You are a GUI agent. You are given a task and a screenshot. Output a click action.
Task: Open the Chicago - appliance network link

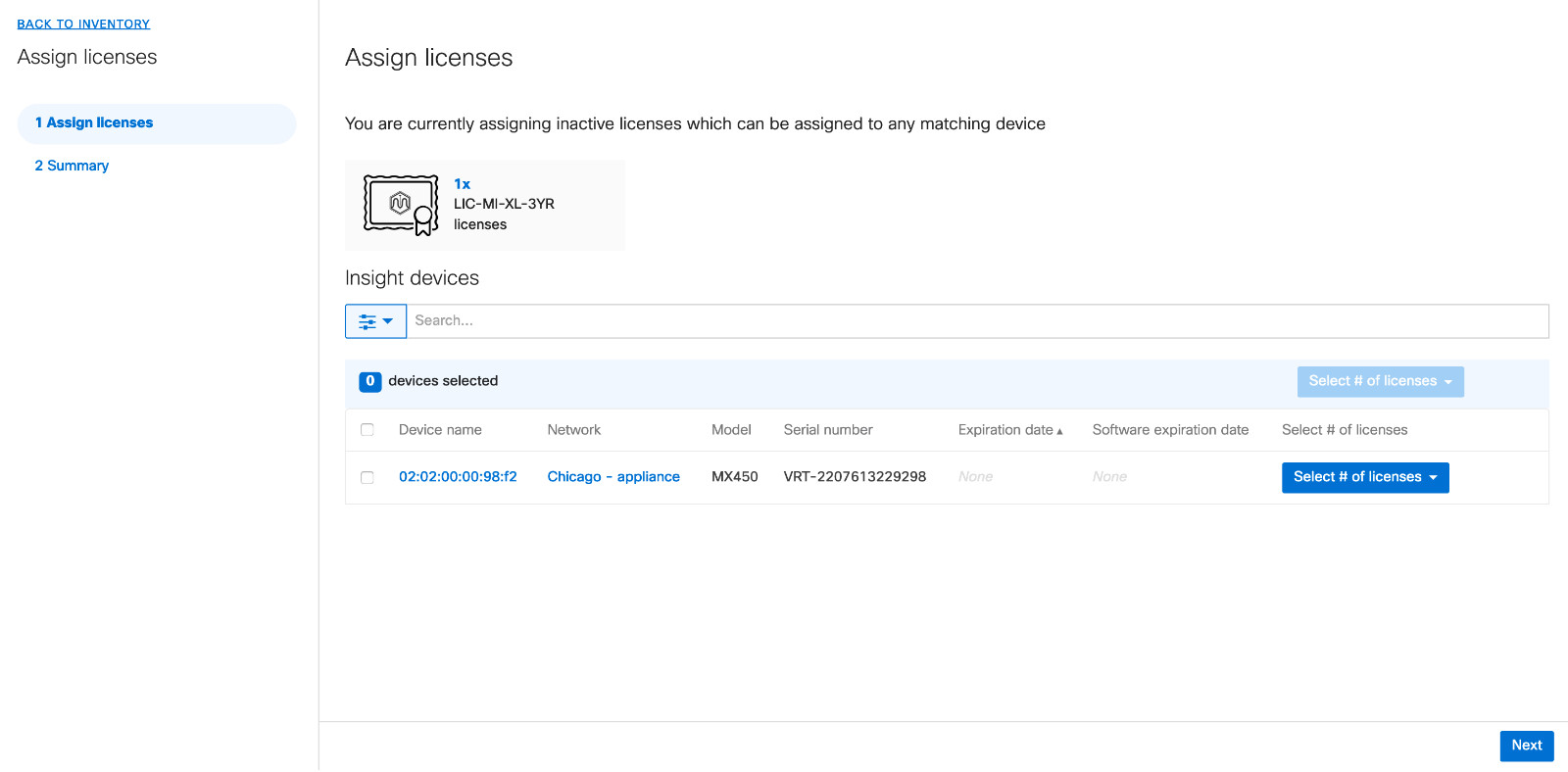coord(613,477)
